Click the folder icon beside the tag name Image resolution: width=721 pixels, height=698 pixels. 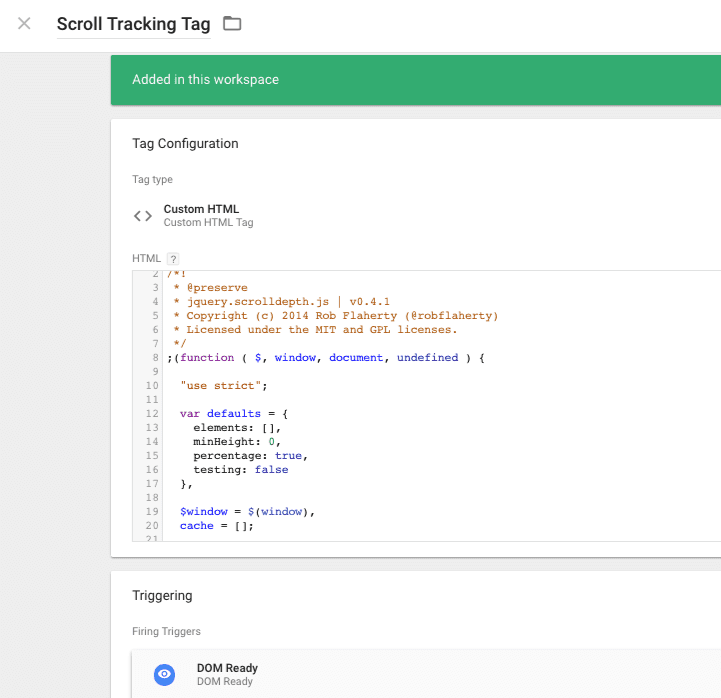(232, 23)
